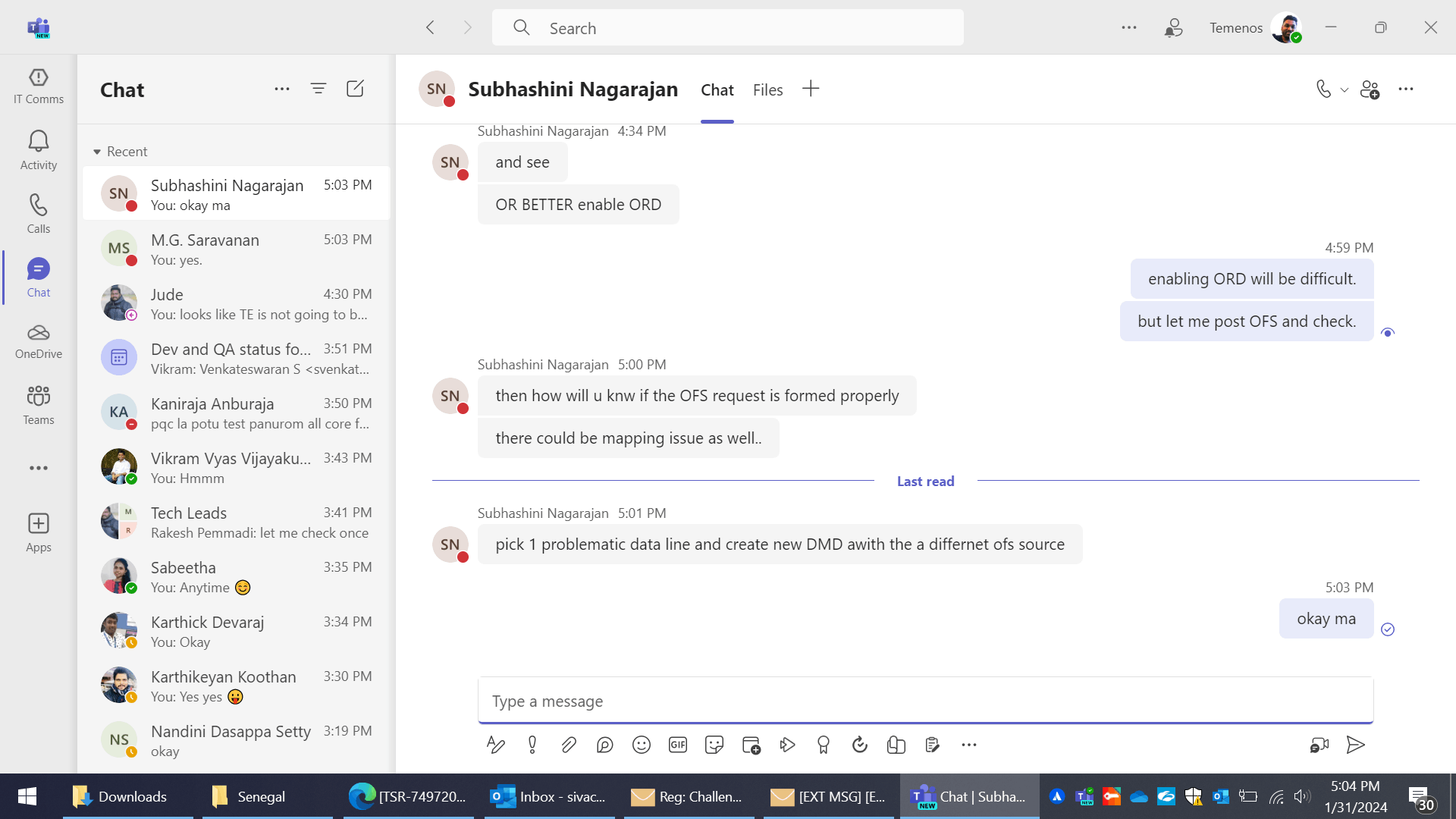
Task: Attach a file using paperclip icon
Action: pyautogui.click(x=568, y=745)
